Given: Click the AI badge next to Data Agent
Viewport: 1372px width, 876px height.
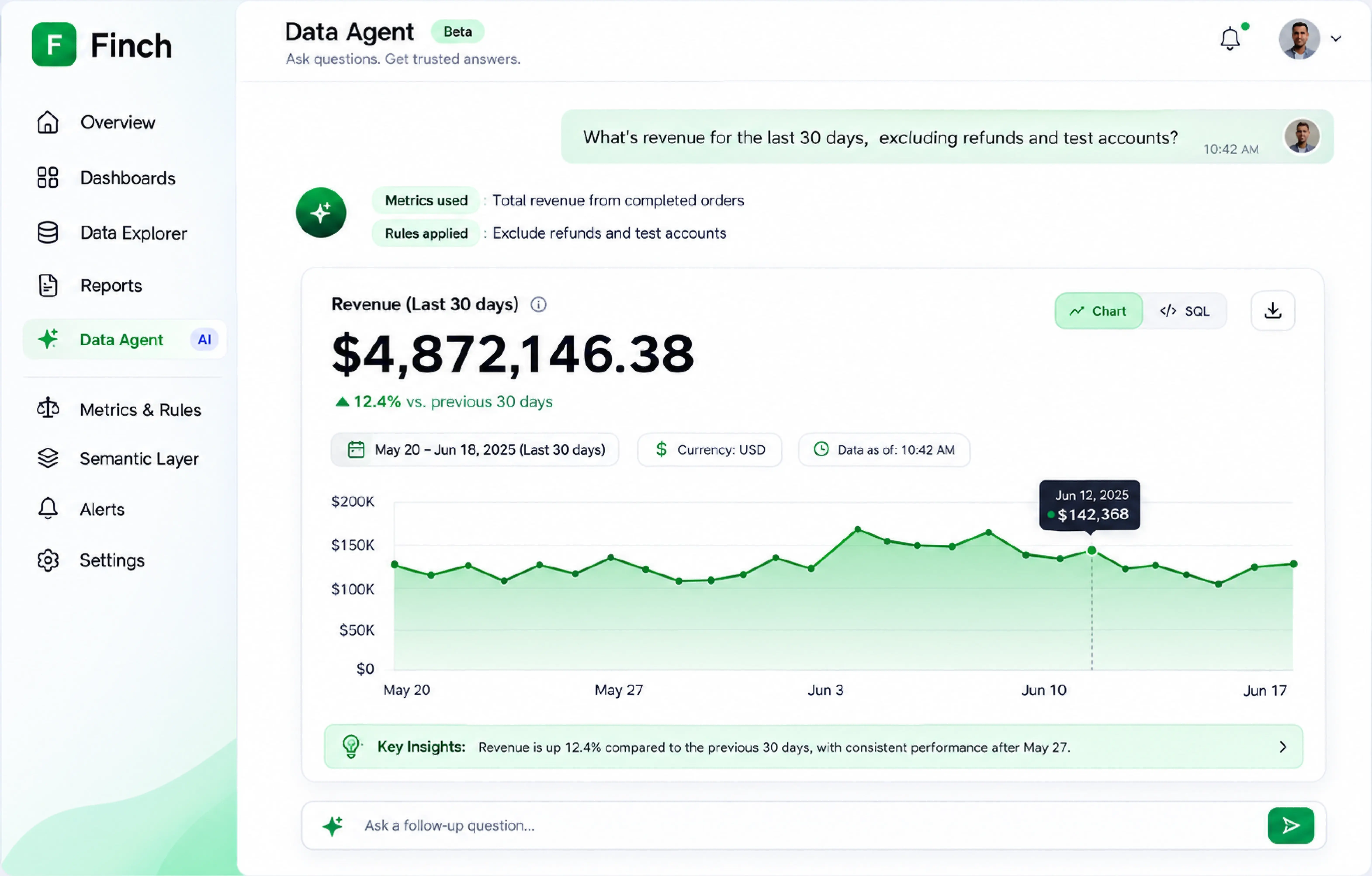Looking at the screenshot, I should coord(204,340).
